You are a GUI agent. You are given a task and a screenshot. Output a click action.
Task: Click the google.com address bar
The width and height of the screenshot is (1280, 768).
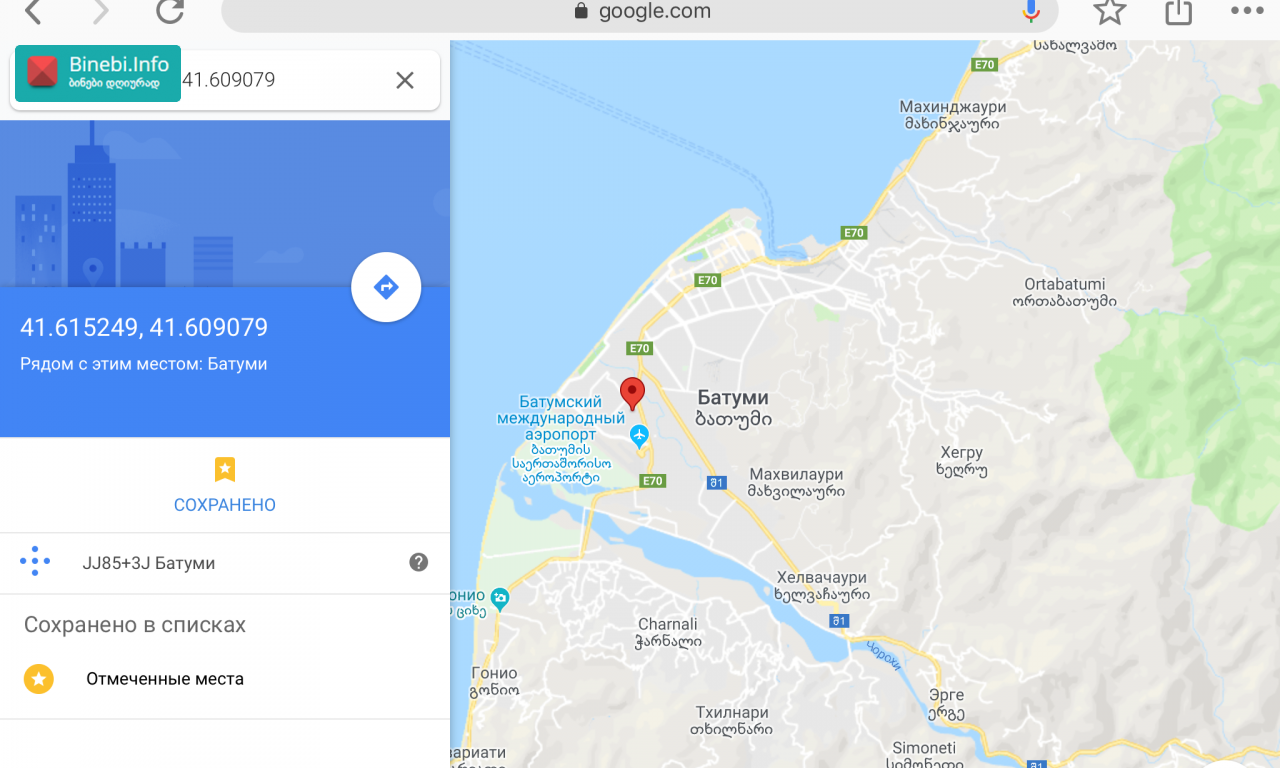[x=640, y=12]
